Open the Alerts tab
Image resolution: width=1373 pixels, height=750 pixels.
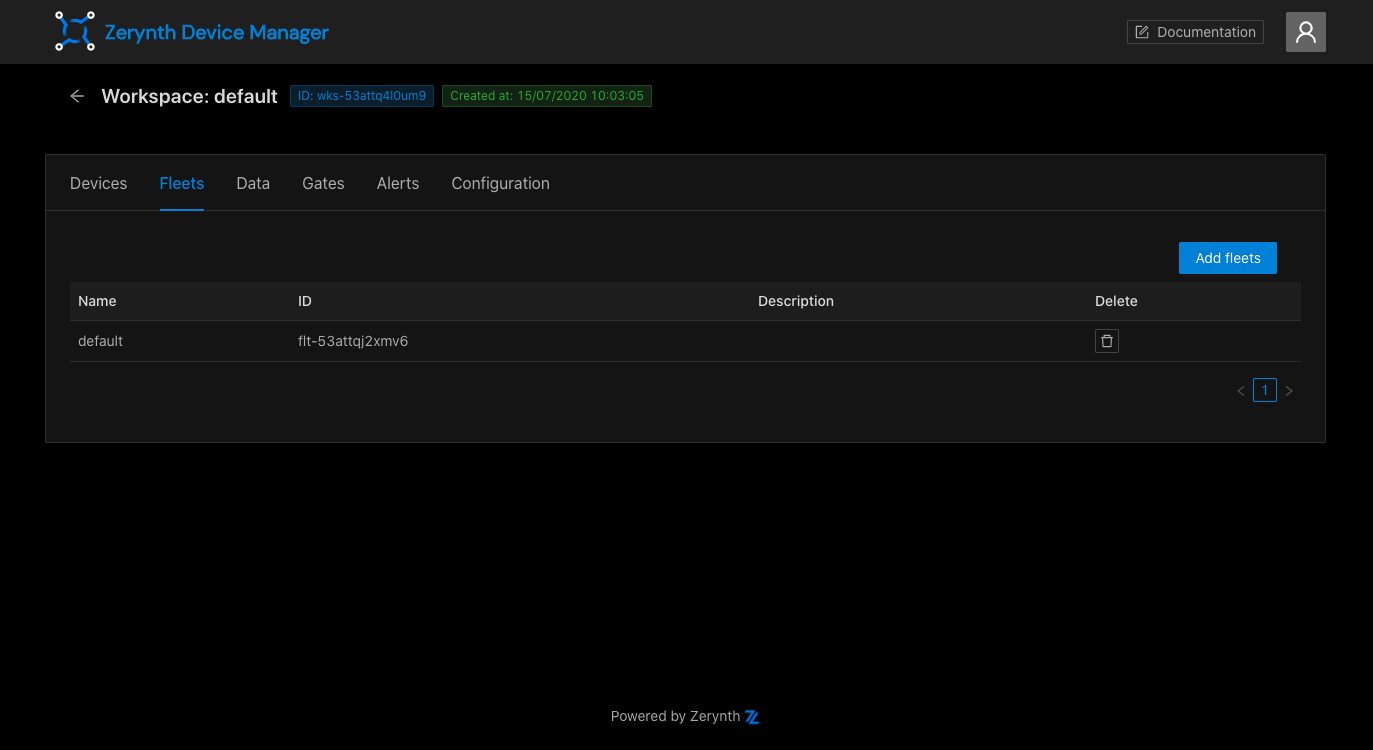click(398, 183)
